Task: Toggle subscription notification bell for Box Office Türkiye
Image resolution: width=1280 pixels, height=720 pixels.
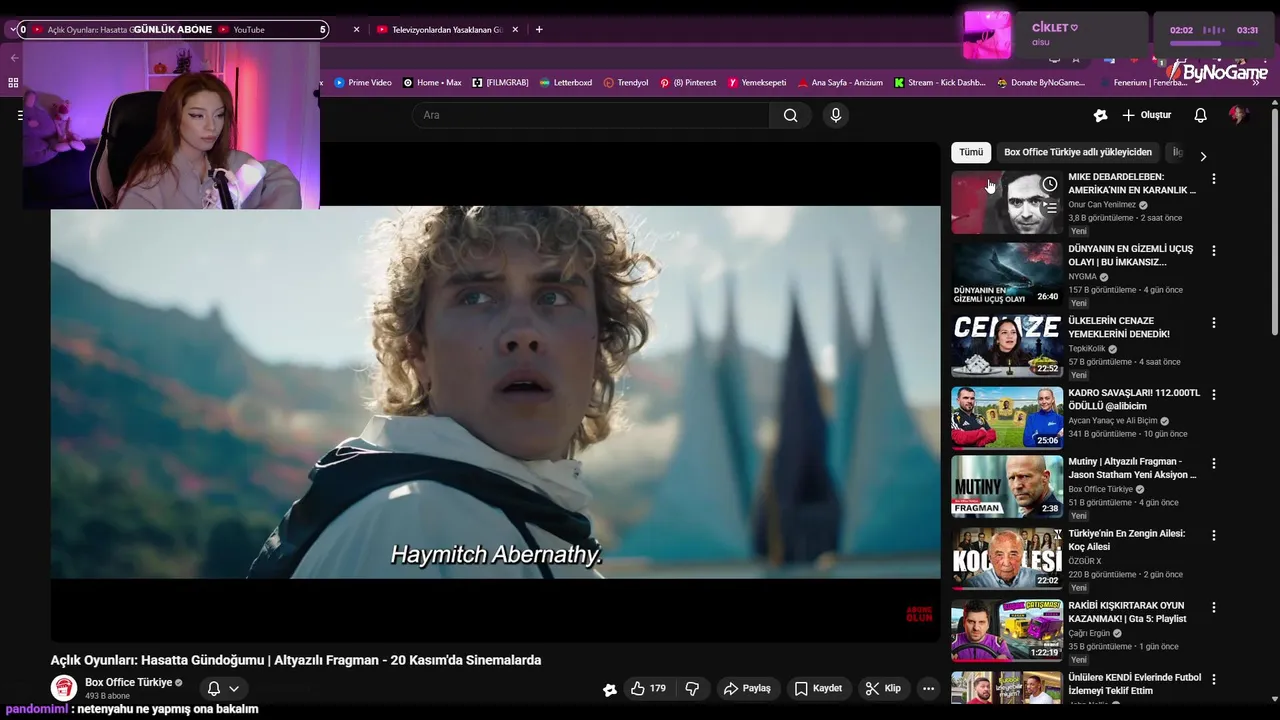Action: pos(222,688)
